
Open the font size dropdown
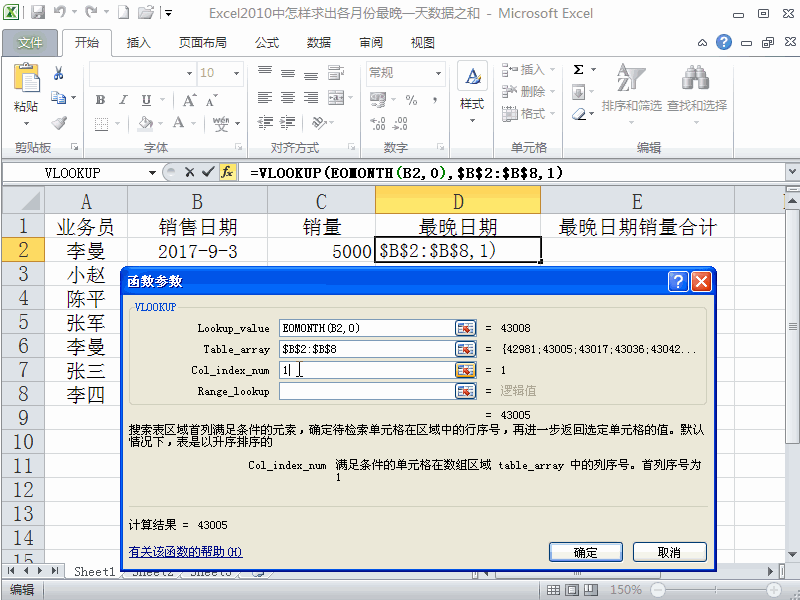[236, 73]
